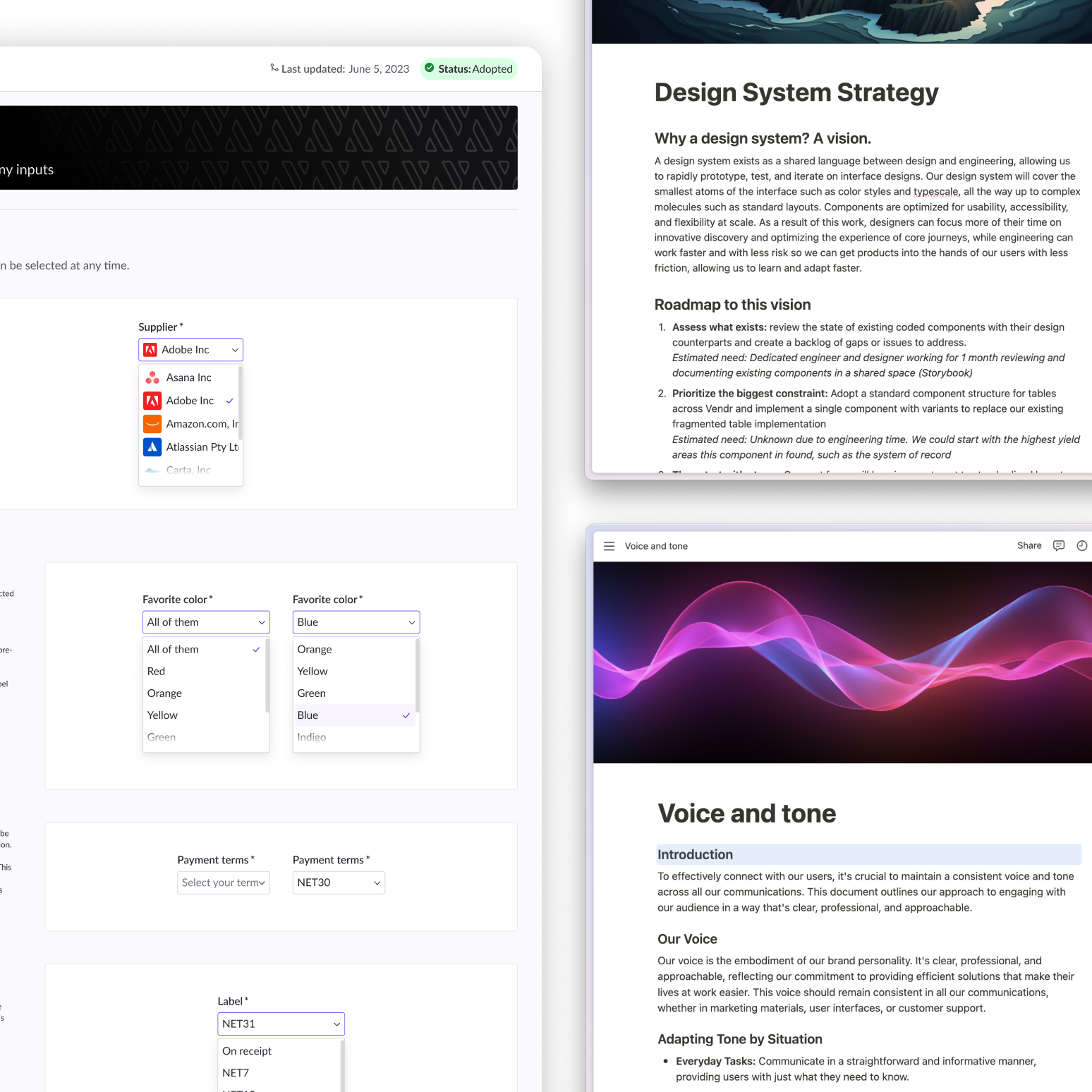Click the Share button

tap(1029, 545)
